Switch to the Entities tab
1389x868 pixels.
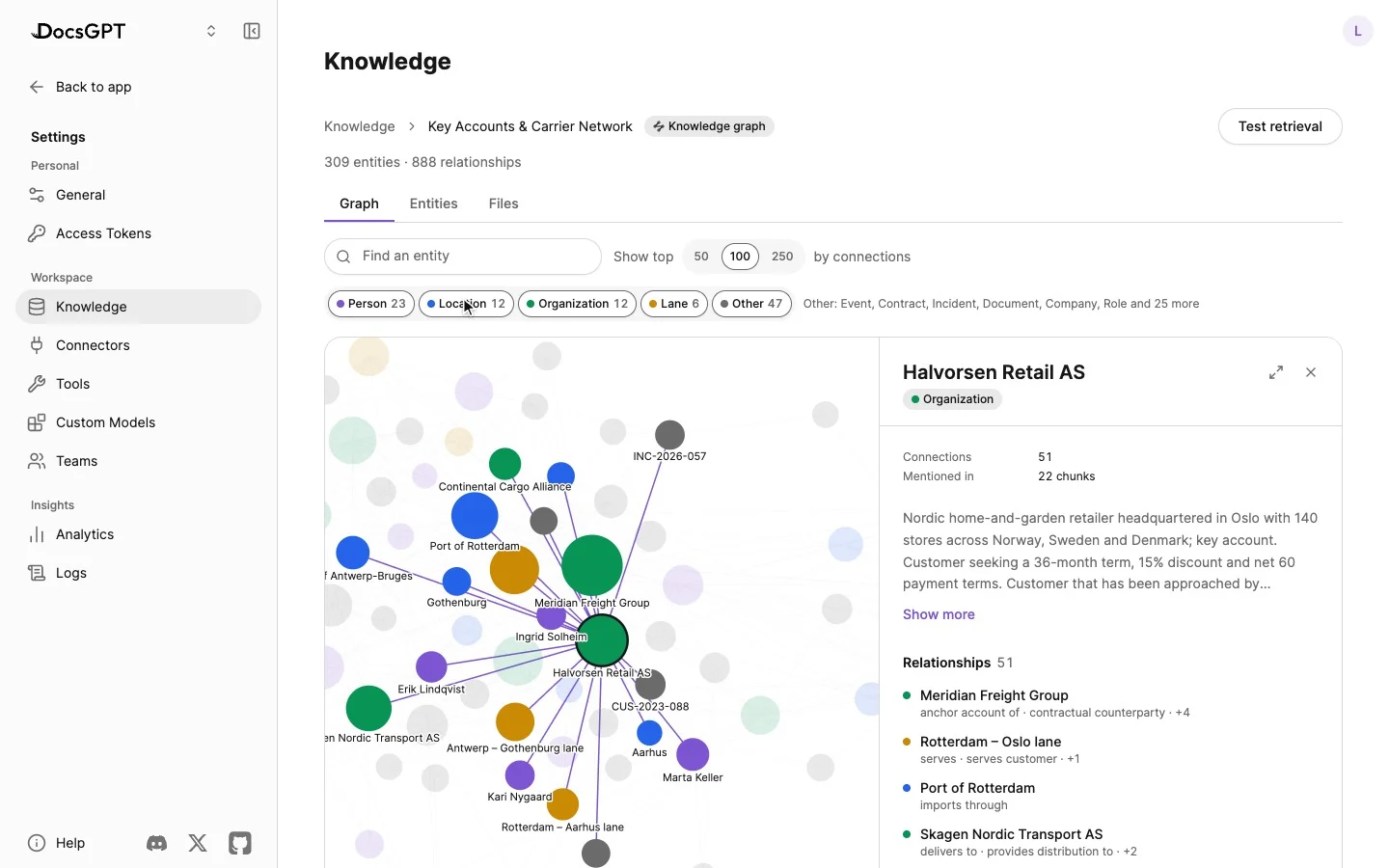pos(434,203)
